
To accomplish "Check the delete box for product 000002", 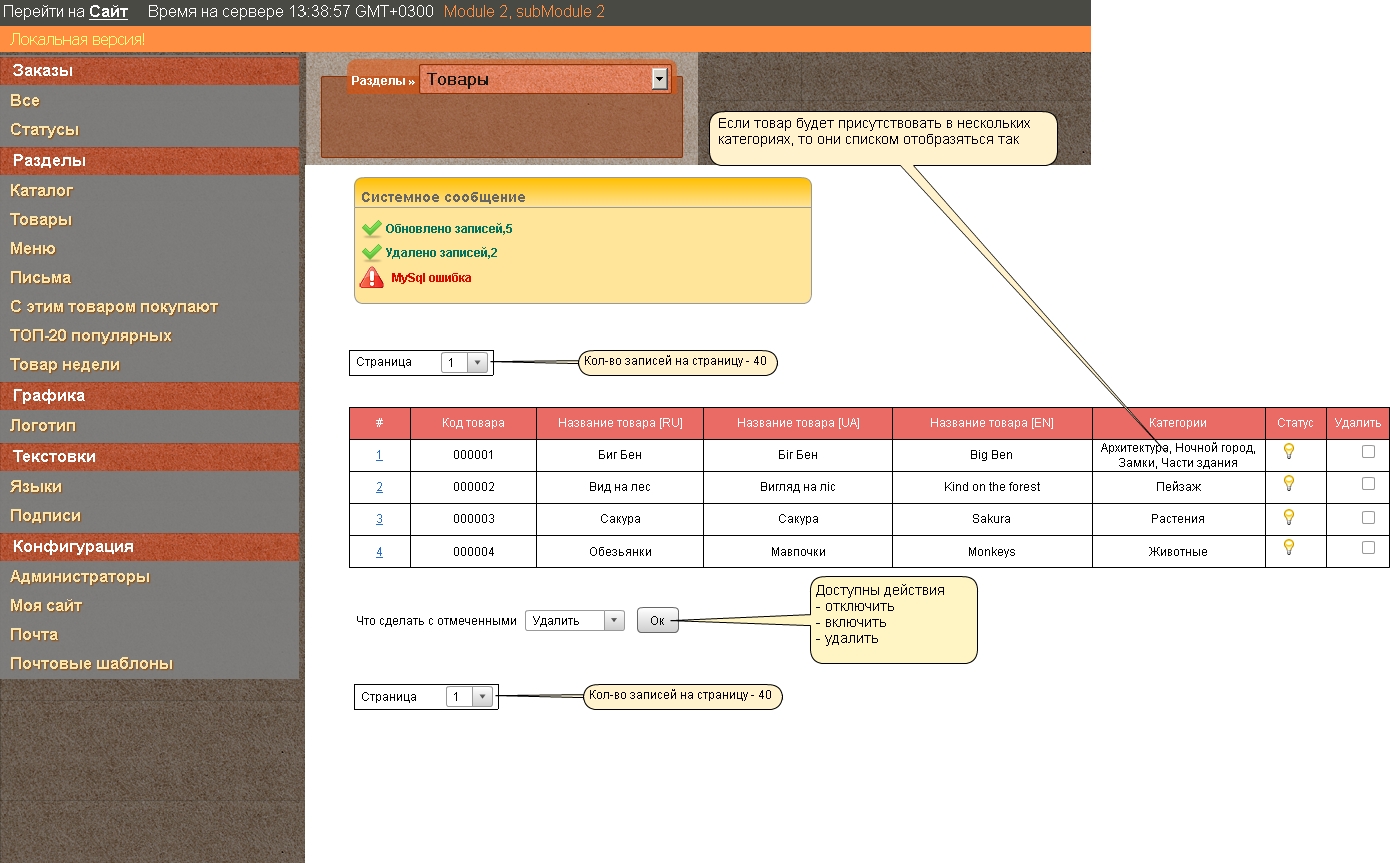I will coord(1368,484).
